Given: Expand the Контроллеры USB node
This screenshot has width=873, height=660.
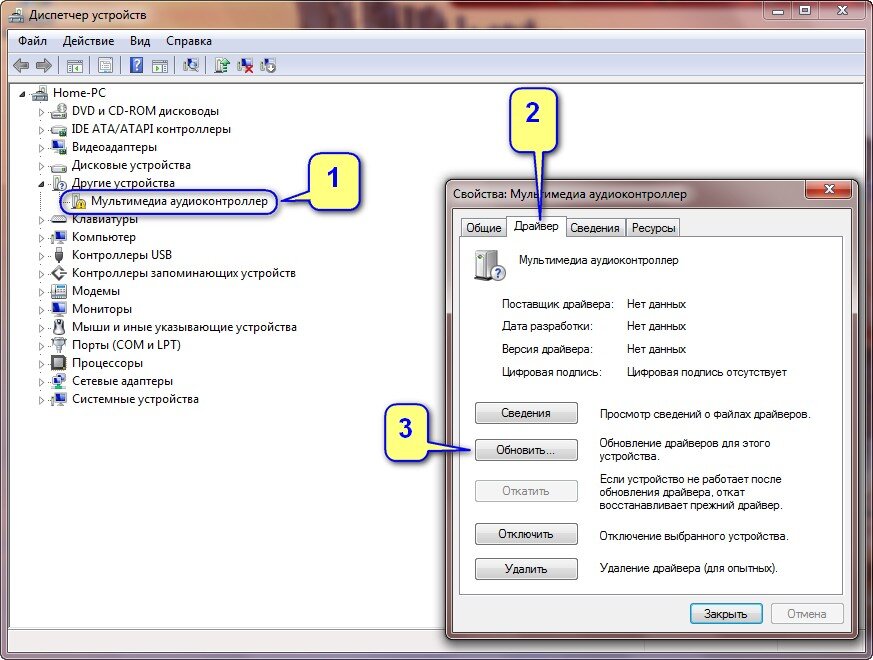Looking at the screenshot, I should (41, 256).
